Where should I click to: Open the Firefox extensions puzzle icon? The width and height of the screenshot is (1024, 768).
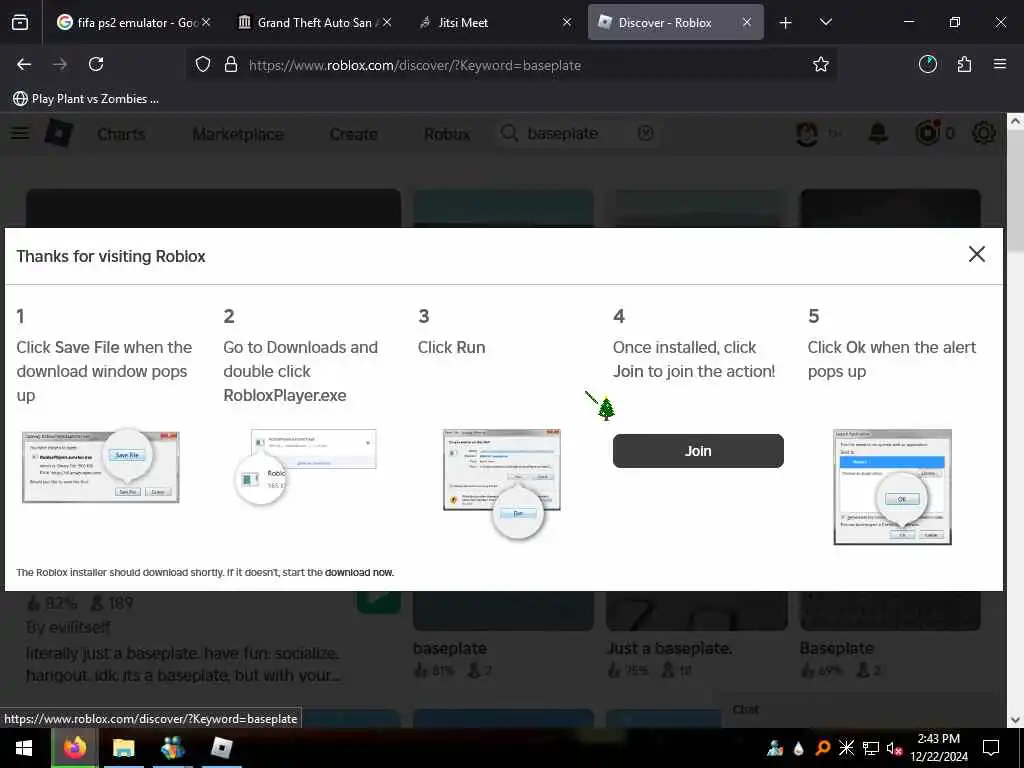tap(964, 64)
